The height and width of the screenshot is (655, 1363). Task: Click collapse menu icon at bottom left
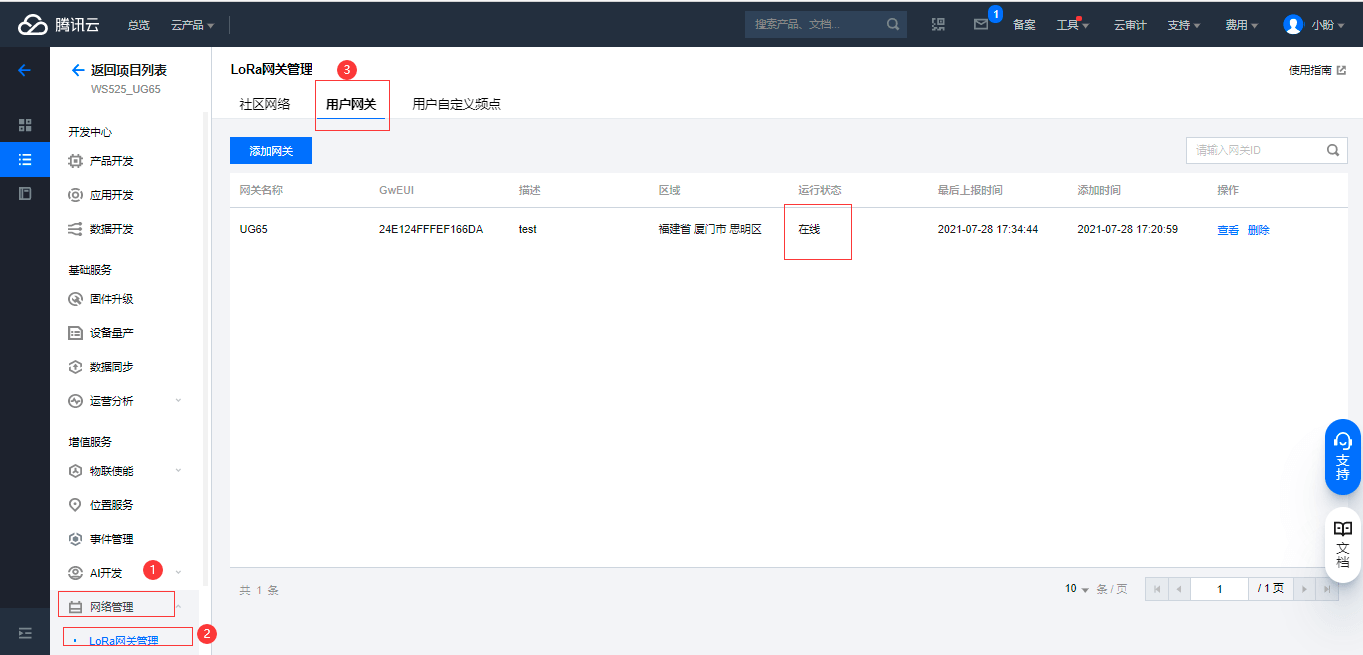coord(25,633)
